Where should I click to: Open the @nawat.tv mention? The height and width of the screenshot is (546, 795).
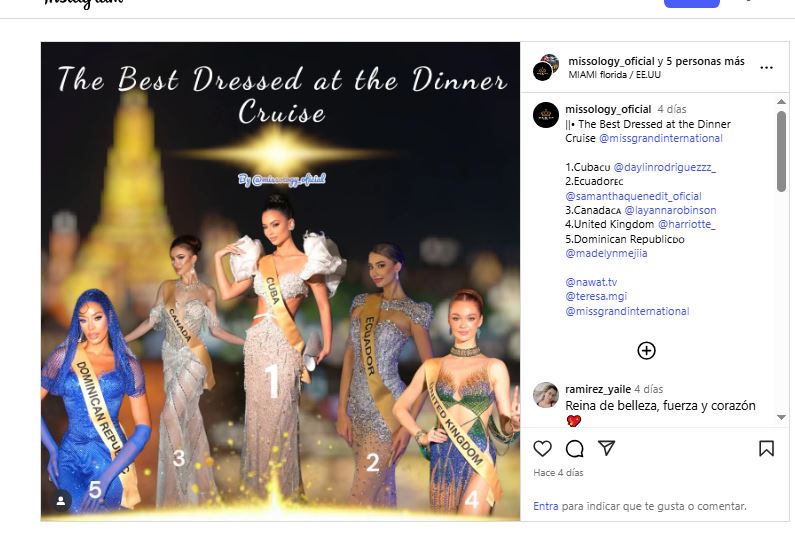click(x=591, y=282)
